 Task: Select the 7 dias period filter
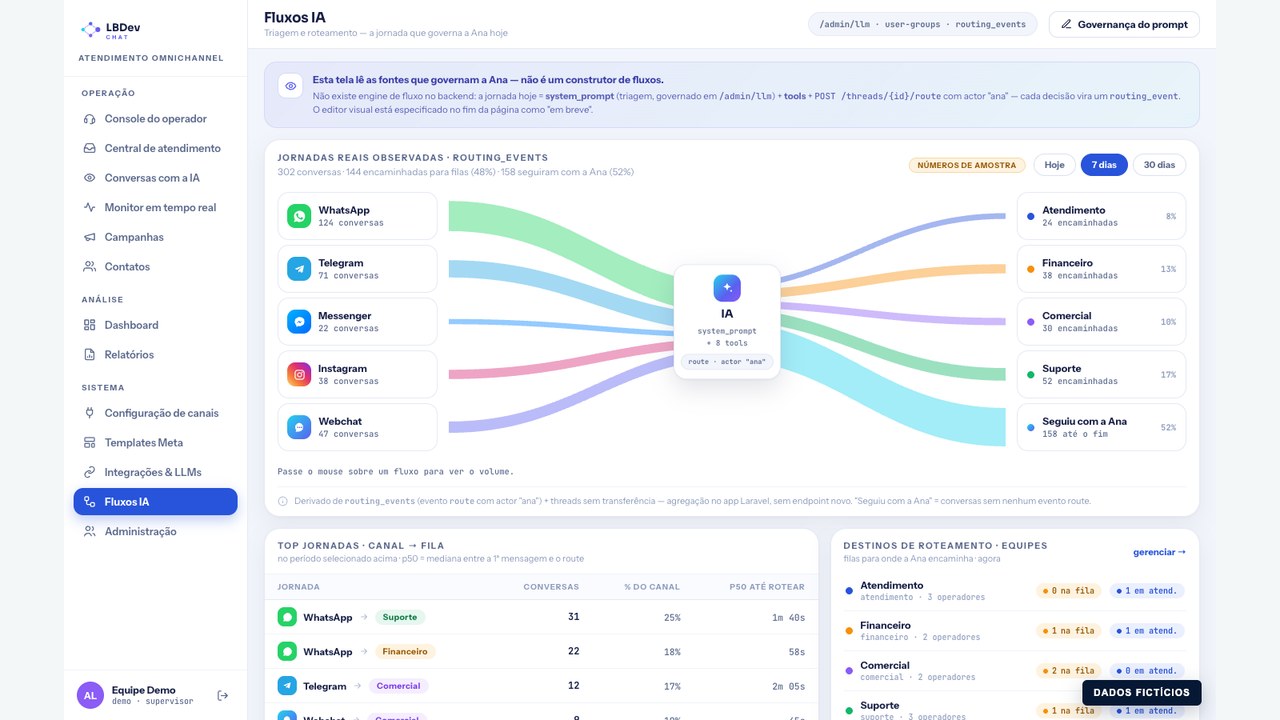tap(1104, 165)
